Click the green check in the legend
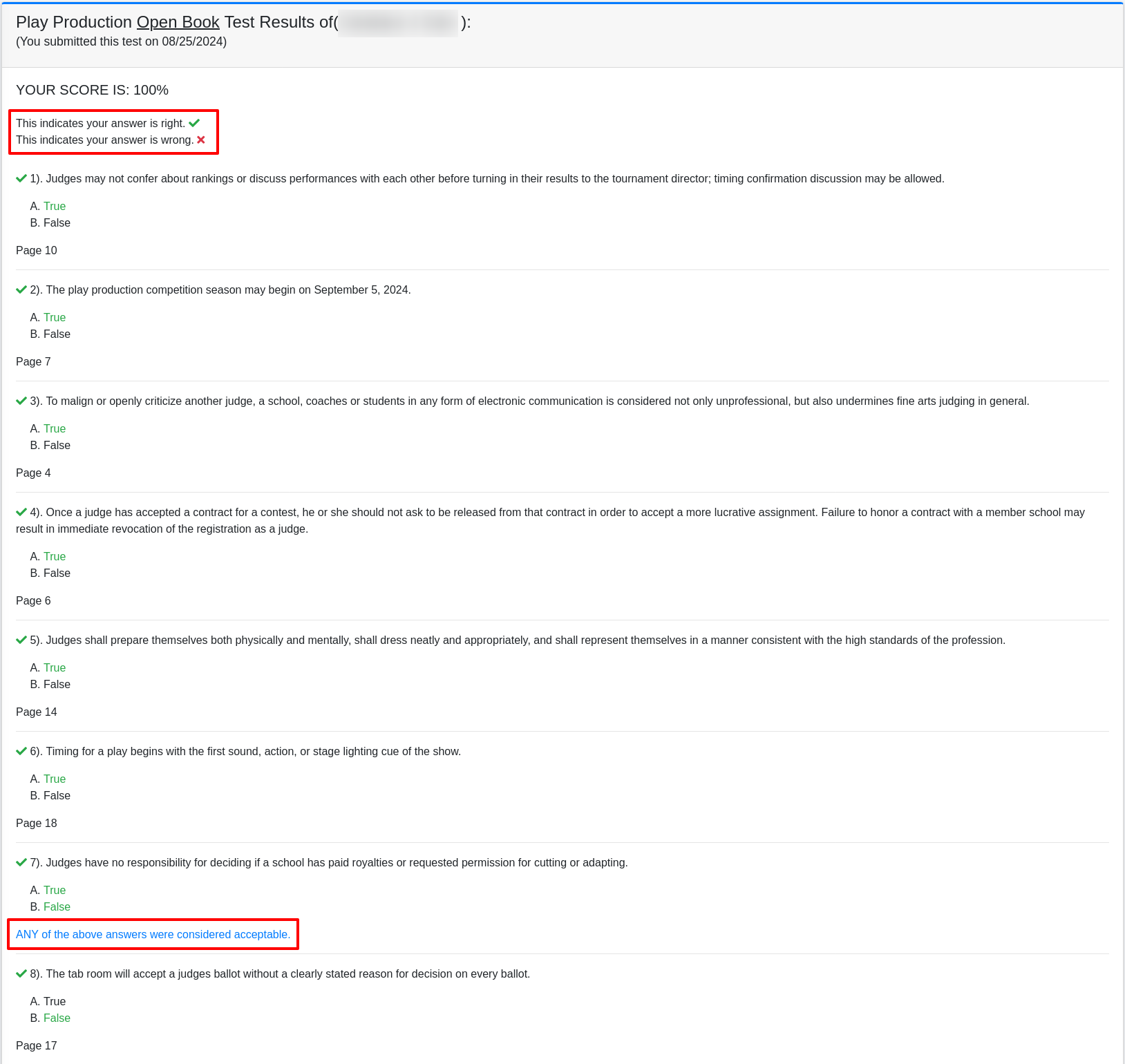The image size is (1125, 1064). [x=194, y=124]
